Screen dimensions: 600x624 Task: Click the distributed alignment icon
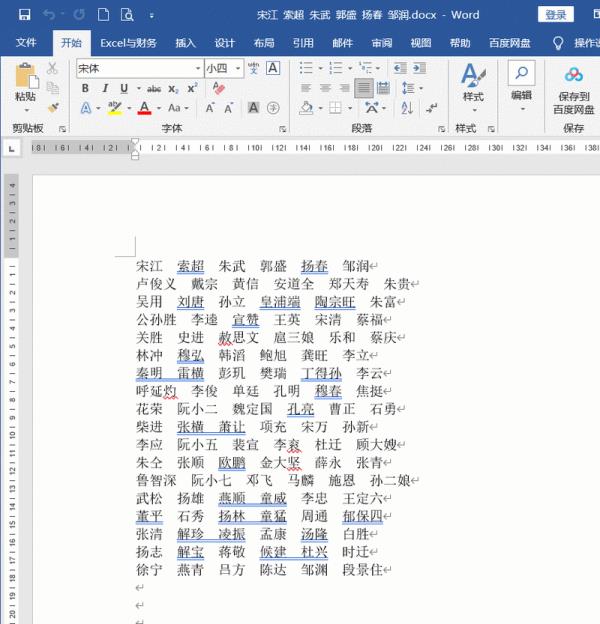coord(383,88)
